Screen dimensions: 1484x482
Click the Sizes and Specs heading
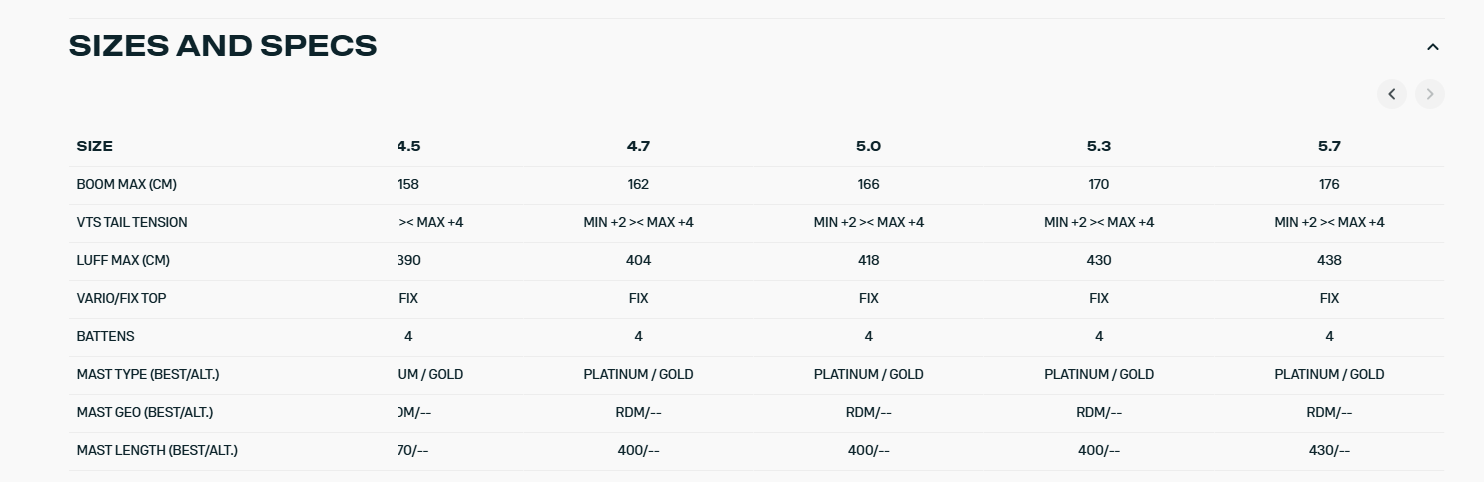click(223, 46)
